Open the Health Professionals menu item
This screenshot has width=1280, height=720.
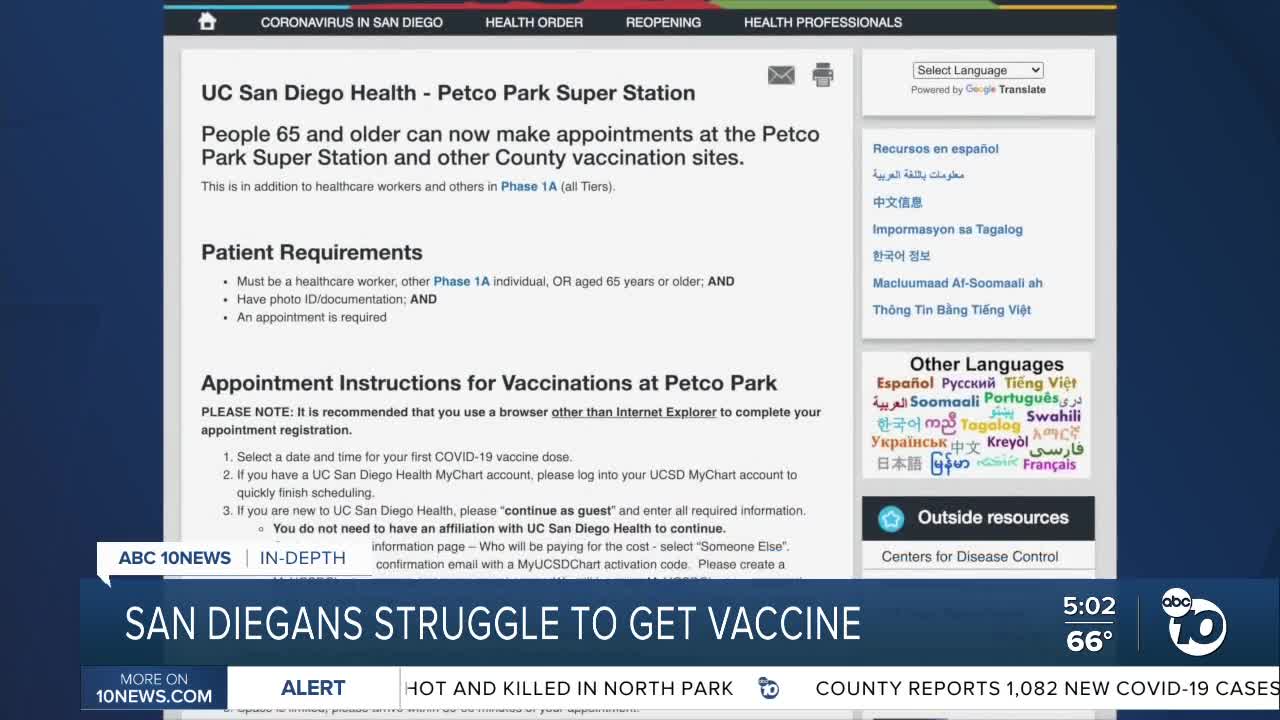[x=823, y=22]
